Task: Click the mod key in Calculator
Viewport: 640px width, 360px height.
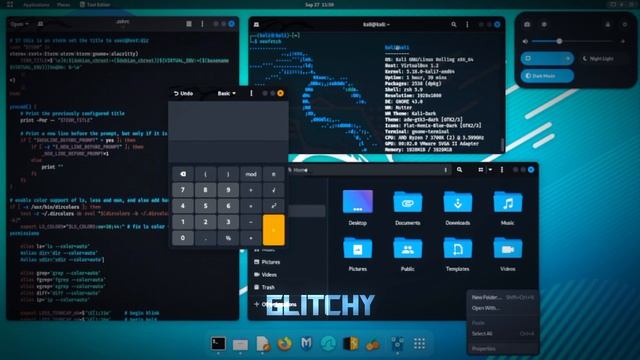Action: tap(251, 174)
